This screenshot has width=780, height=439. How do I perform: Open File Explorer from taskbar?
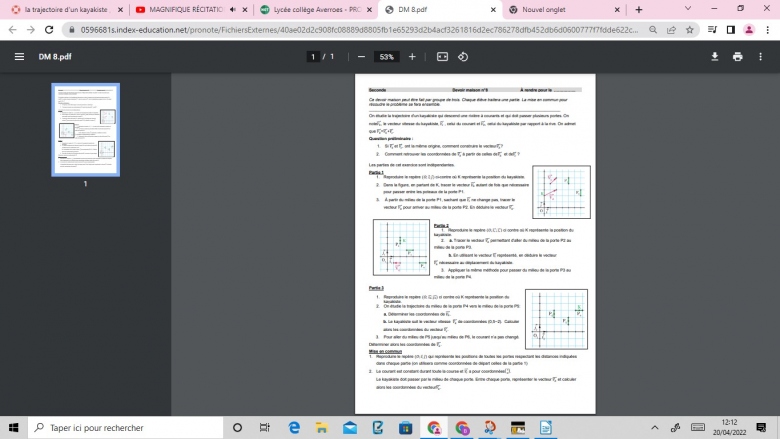click(x=322, y=428)
